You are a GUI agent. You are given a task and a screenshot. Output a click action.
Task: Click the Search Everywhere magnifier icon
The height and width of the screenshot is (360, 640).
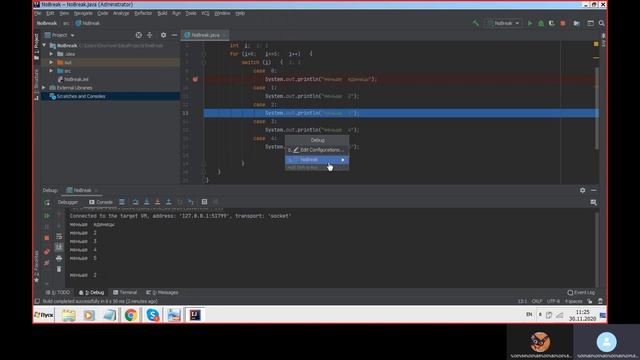click(601, 23)
